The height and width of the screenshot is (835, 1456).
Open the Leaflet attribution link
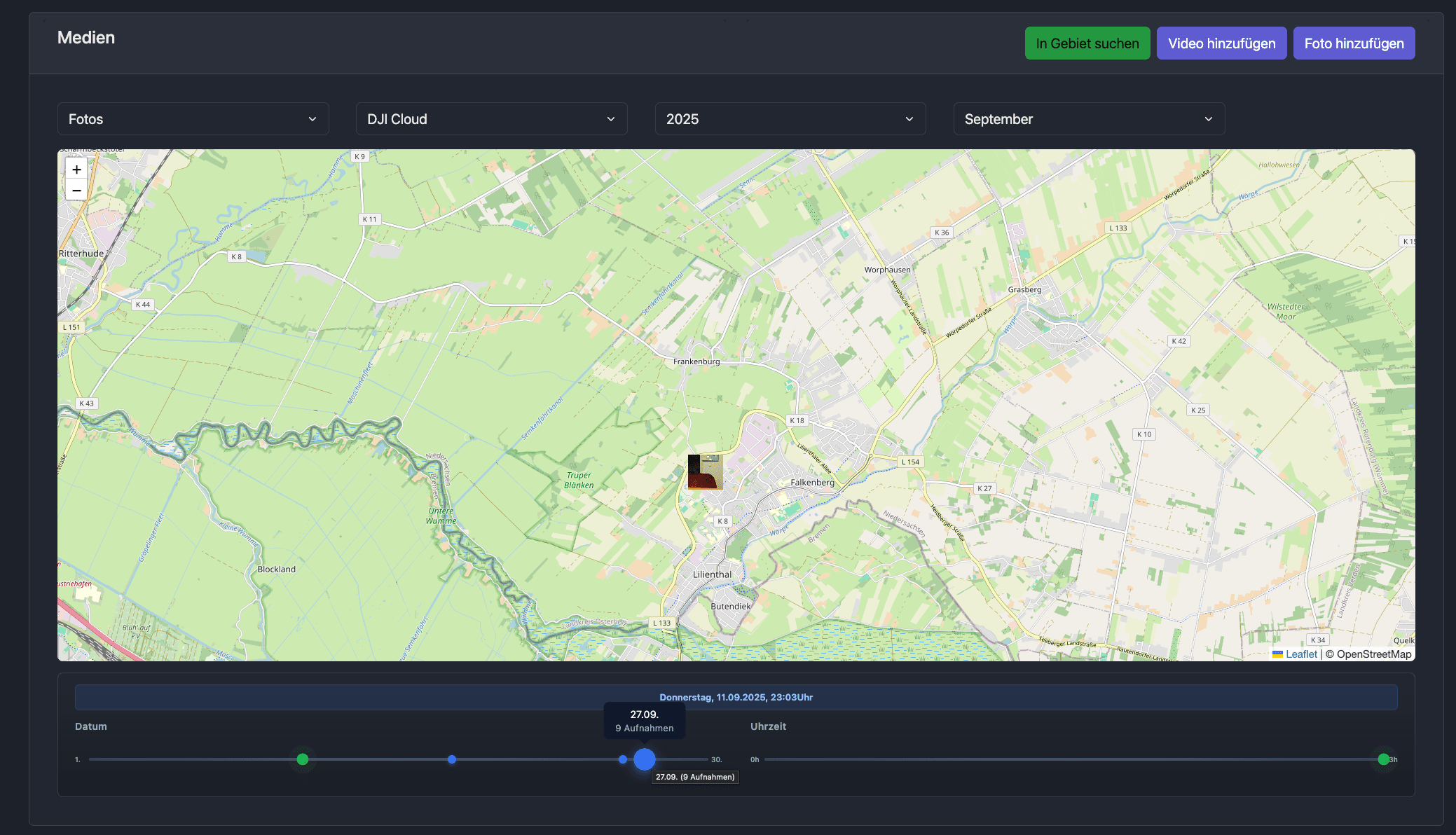1301,654
